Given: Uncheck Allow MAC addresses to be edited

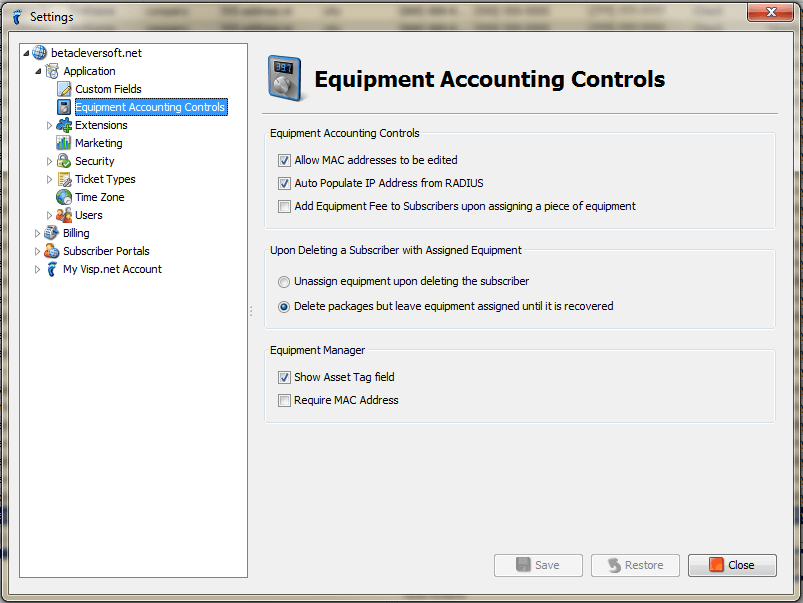Looking at the screenshot, I should point(284,160).
